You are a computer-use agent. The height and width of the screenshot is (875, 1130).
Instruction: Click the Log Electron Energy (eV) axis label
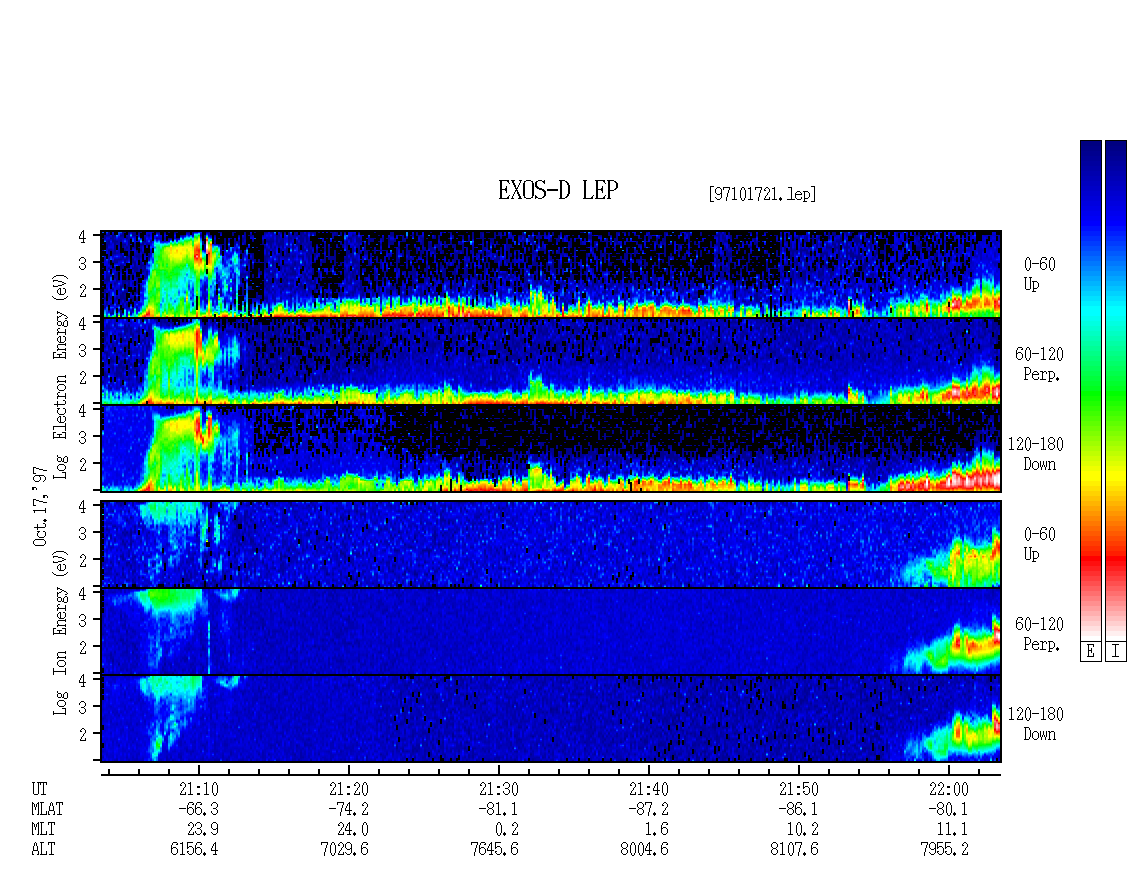[61, 376]
